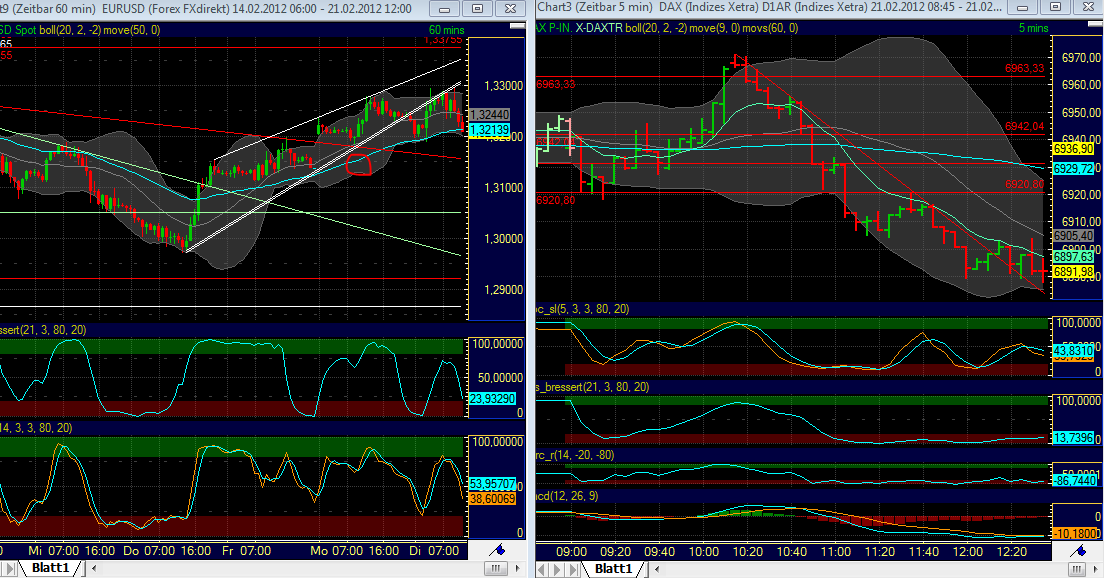1104x578 pixels.
Task: Click the green 6897,63 price tag
Action: pos(1074,258)
